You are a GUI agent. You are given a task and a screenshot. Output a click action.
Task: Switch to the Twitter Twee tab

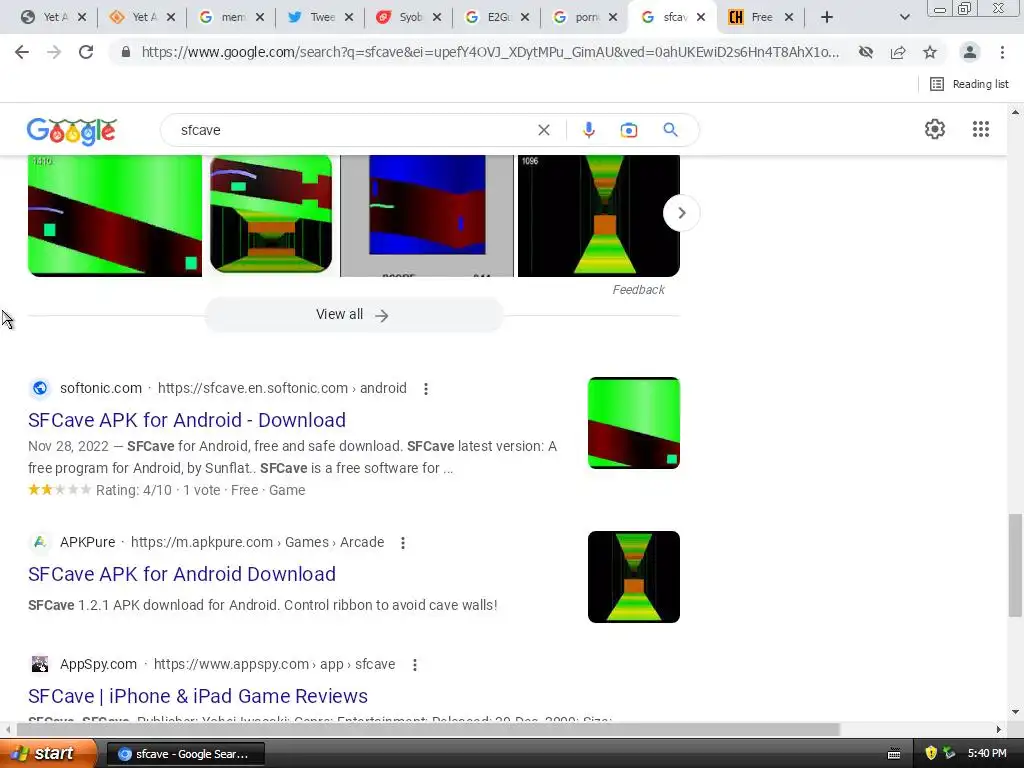[x=312, y=17]
